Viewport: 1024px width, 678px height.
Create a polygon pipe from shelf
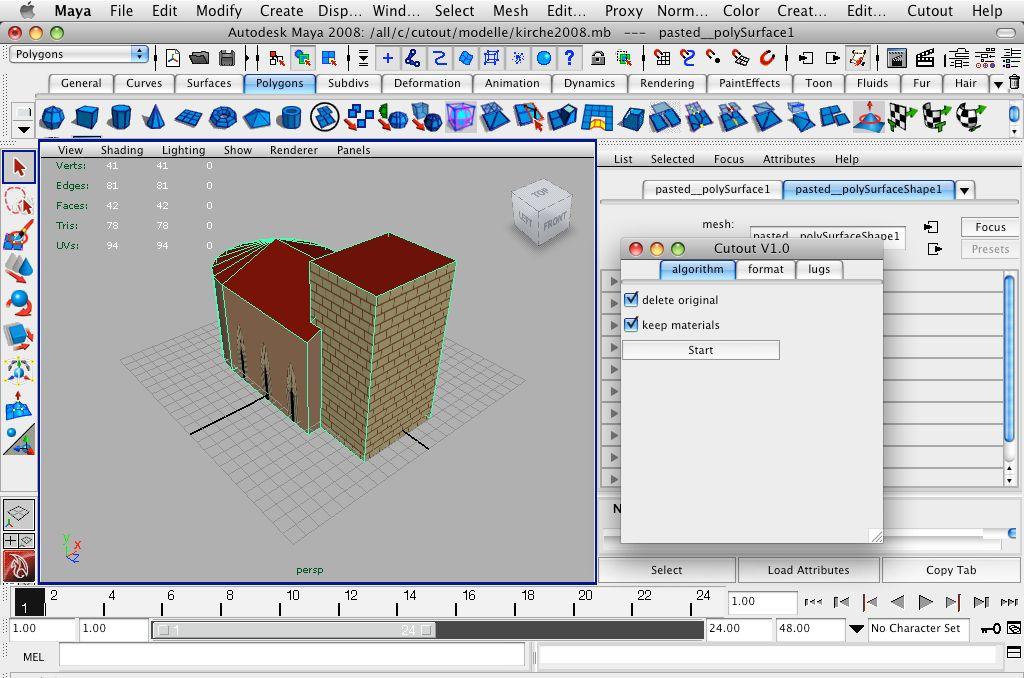click(x=289, y=118)
